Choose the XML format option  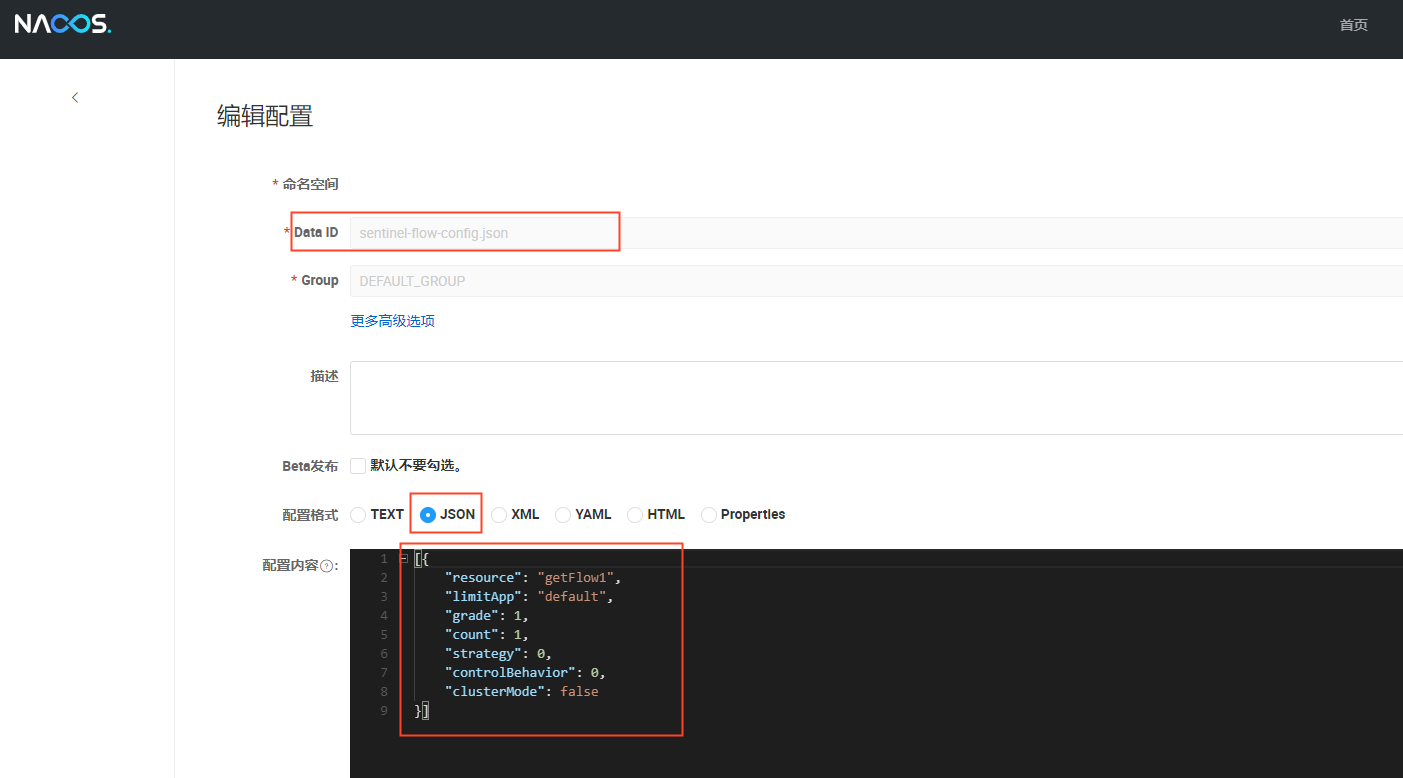coord(499,515)
